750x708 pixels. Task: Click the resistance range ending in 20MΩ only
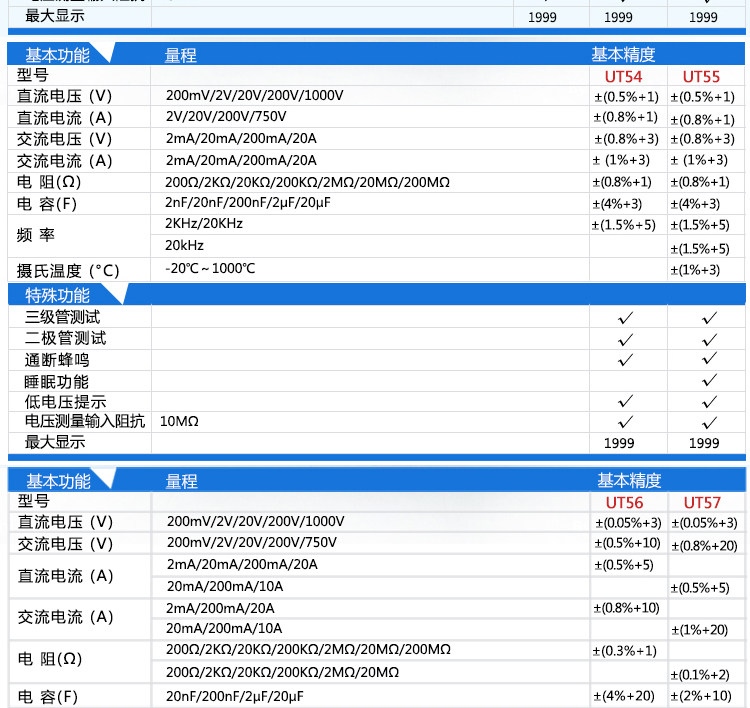point(282,672)
